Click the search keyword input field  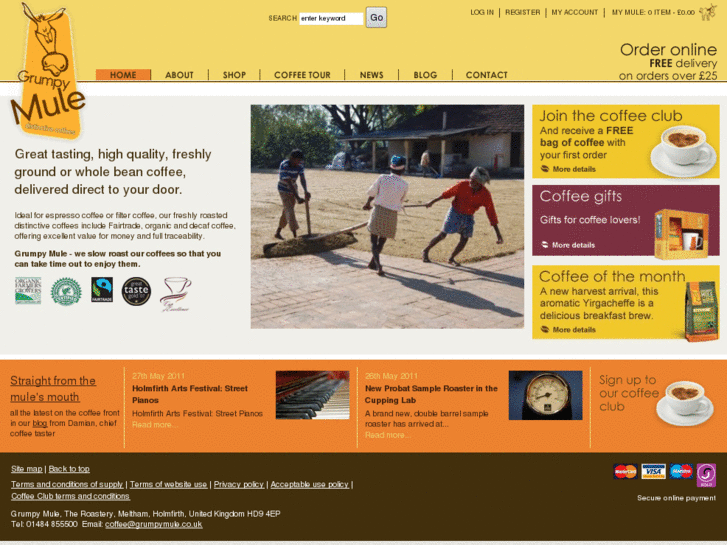point(331,18)
